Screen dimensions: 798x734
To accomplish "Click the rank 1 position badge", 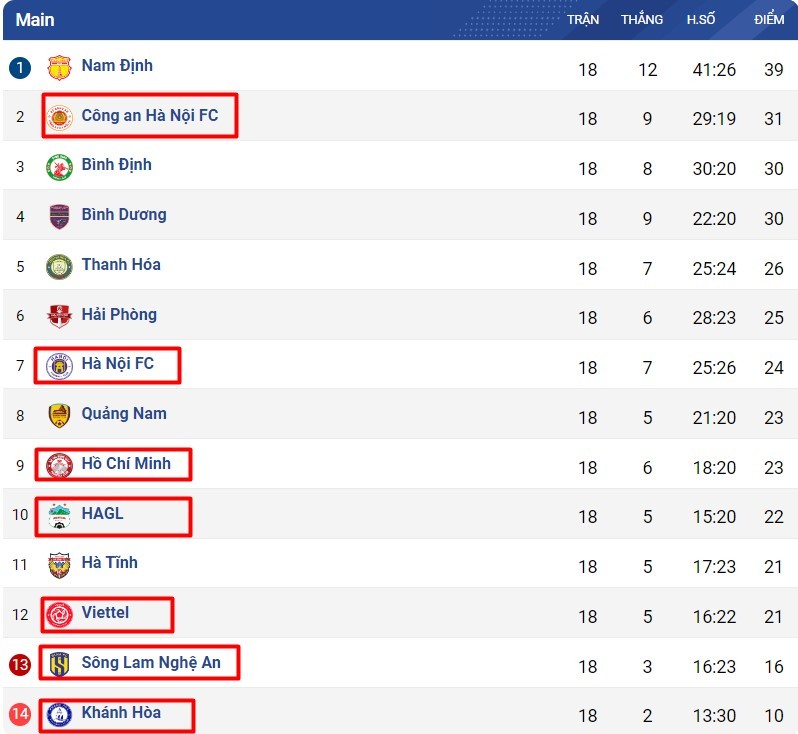I will (x=20, y=68).
